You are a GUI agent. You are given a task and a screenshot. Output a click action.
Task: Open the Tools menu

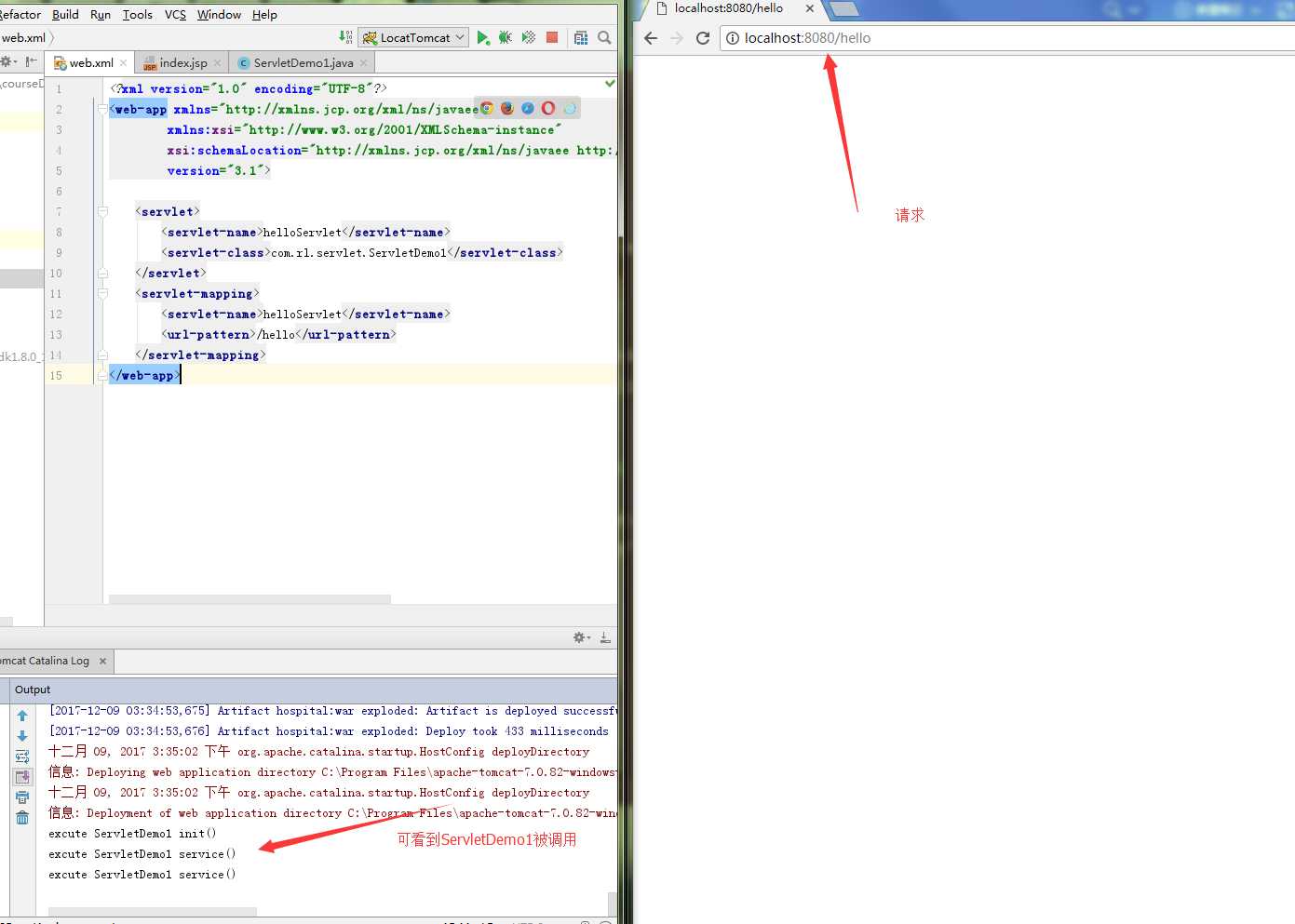(x=137, y=14)
